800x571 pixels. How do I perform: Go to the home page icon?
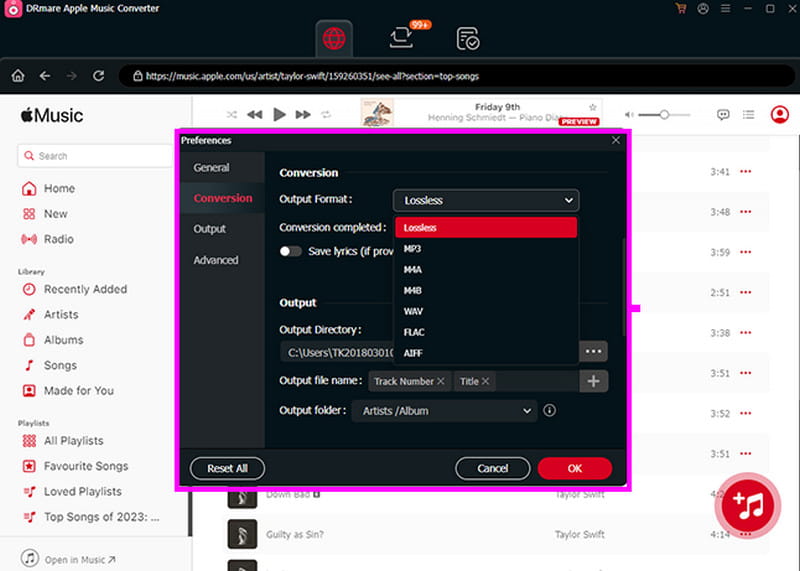(x=18, y=76)
